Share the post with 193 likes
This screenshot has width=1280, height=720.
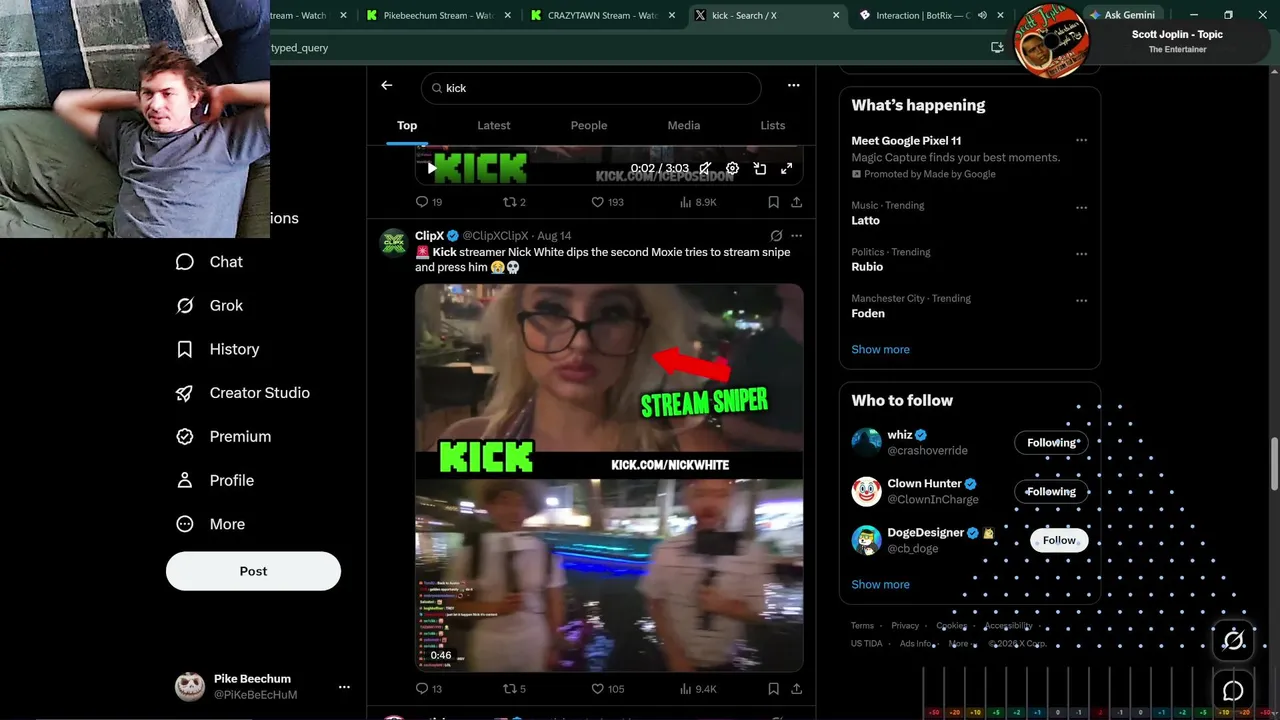click(797, 202)
